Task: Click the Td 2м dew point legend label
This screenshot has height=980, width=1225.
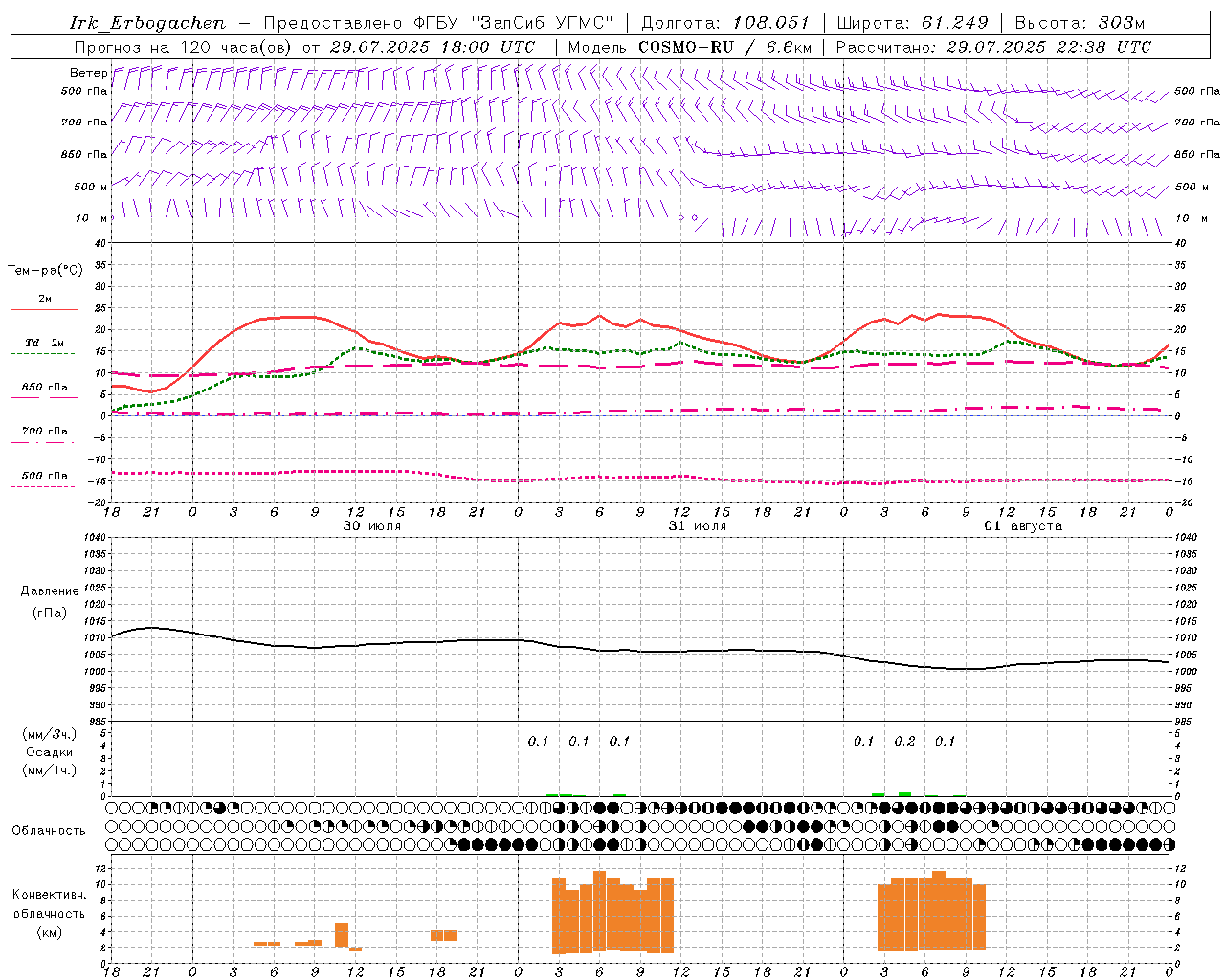Action: [45, 343]
